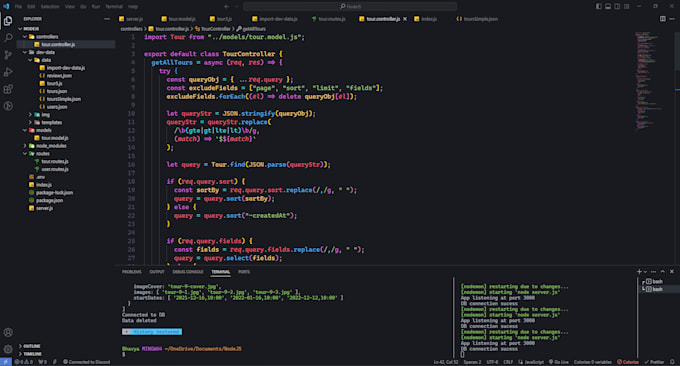
Task: Expand the node_modules folder
Action: [x=25, y=146]
